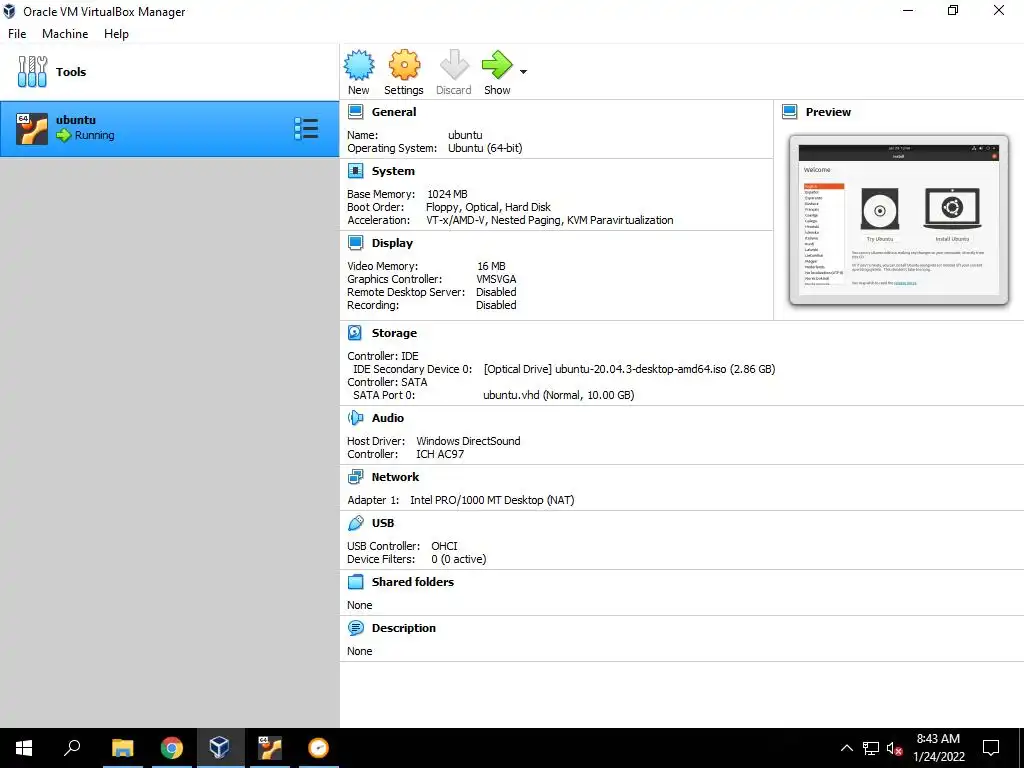Click the USB section heading
Screen dimensions: 1024x768
(383, 523)
